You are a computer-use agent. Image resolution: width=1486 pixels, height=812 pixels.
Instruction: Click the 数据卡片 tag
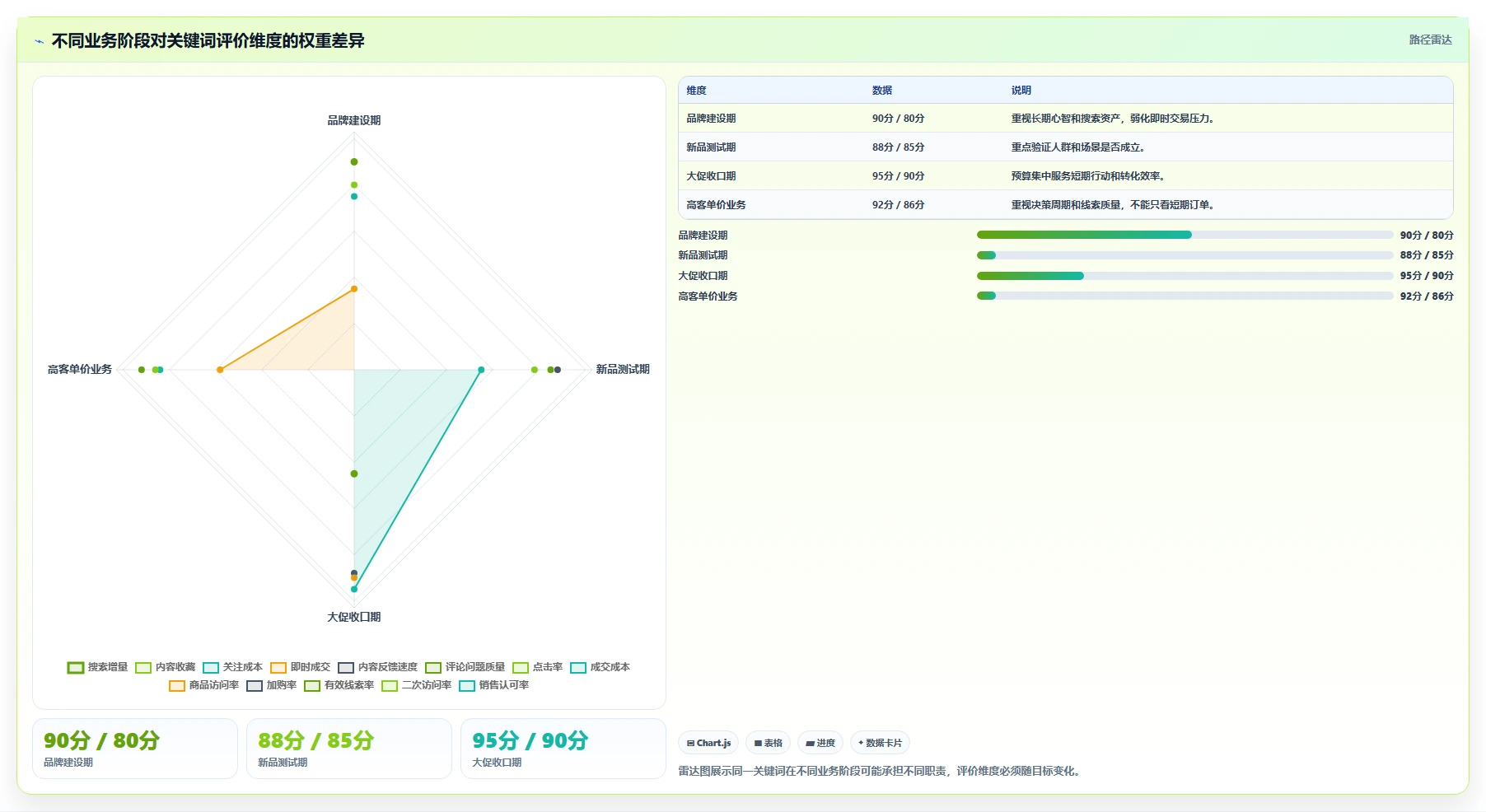(880, 743)
